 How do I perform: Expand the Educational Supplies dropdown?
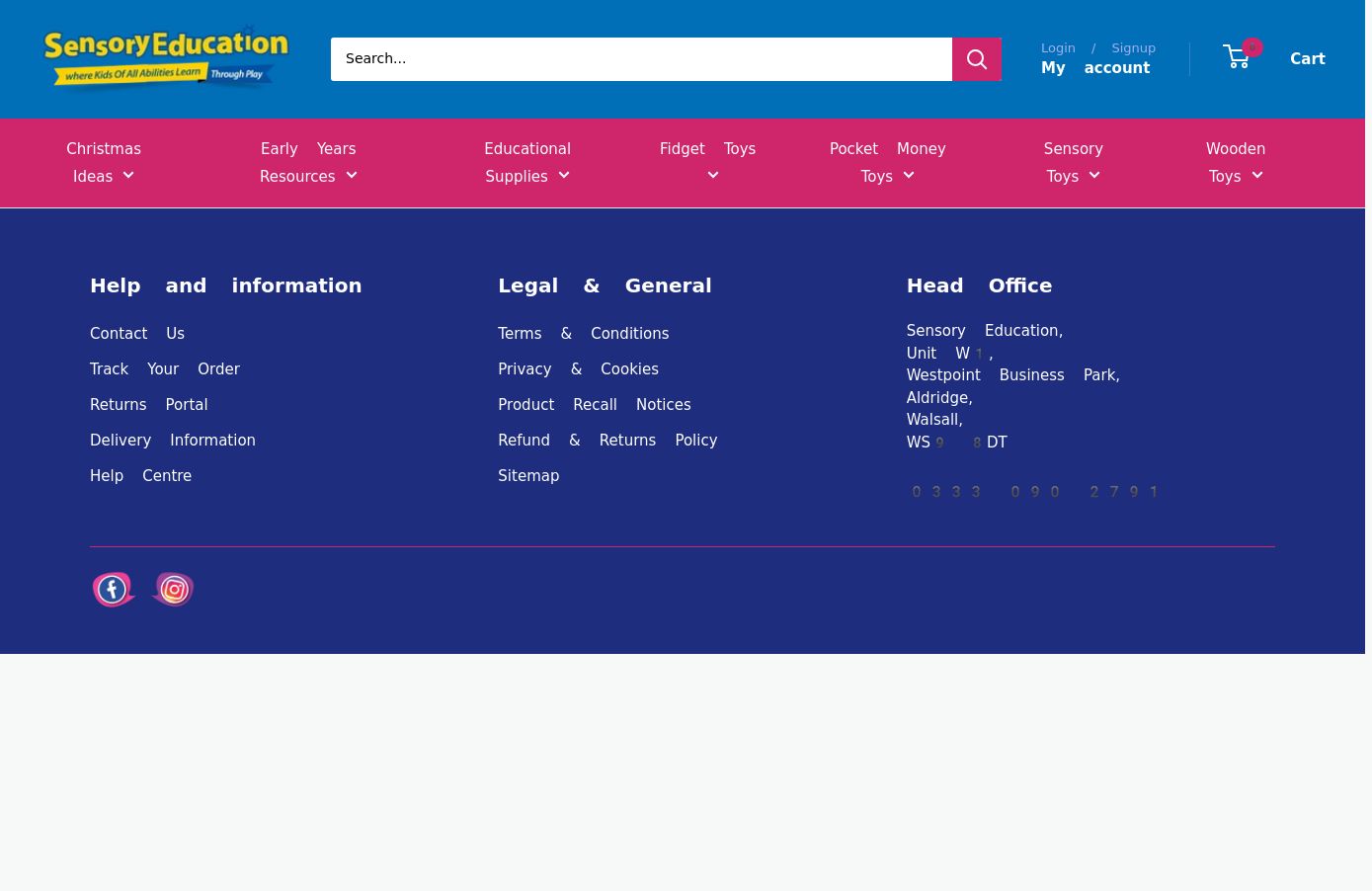point(527,163)
